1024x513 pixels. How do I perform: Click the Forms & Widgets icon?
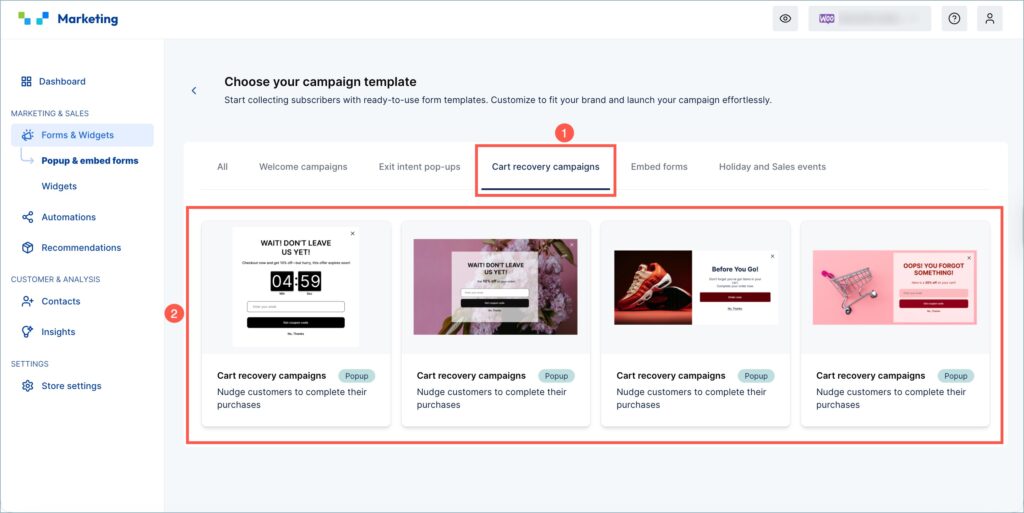tap(27, 135)
